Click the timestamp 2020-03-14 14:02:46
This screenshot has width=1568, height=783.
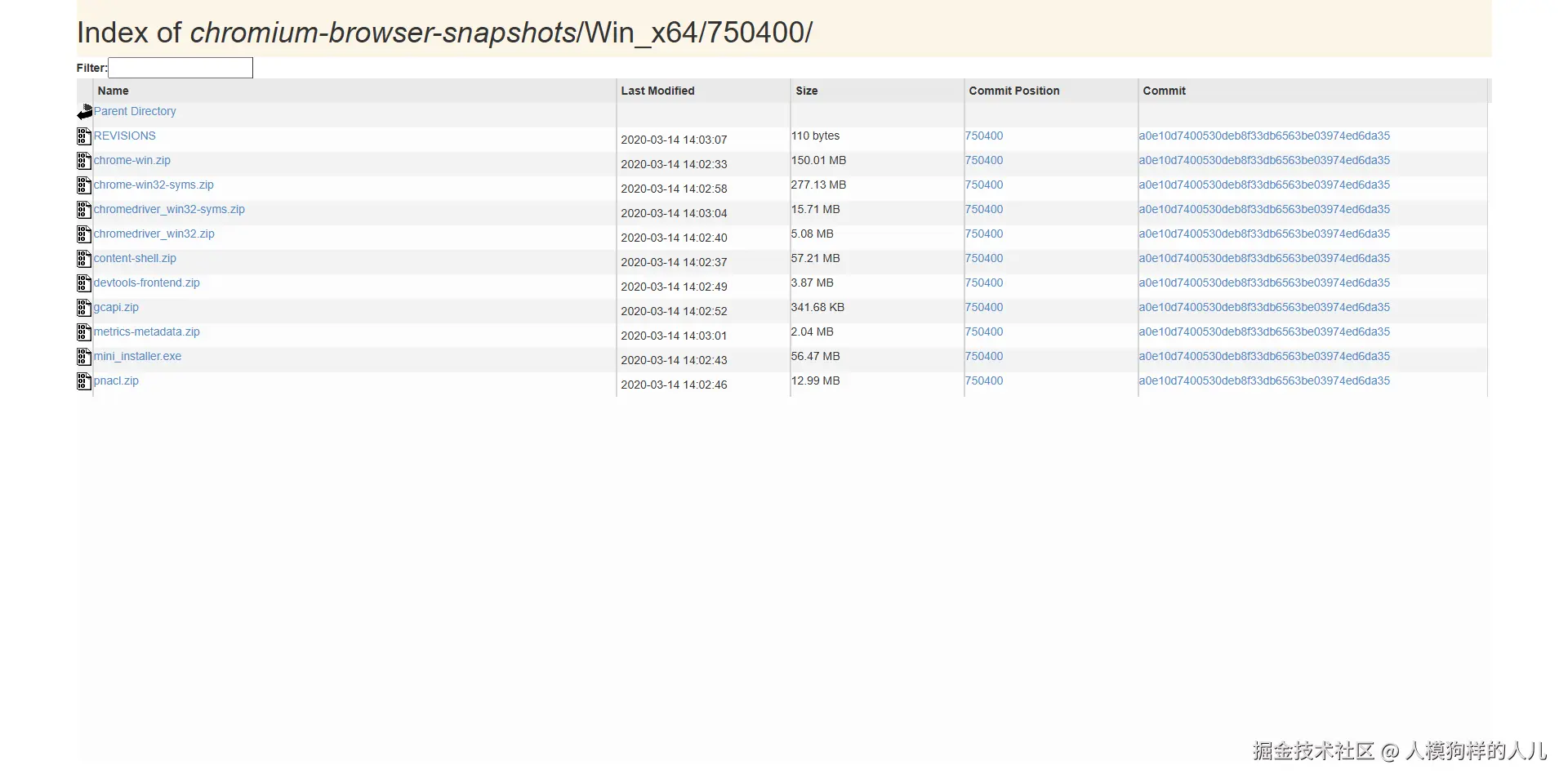tap(674, 385)
